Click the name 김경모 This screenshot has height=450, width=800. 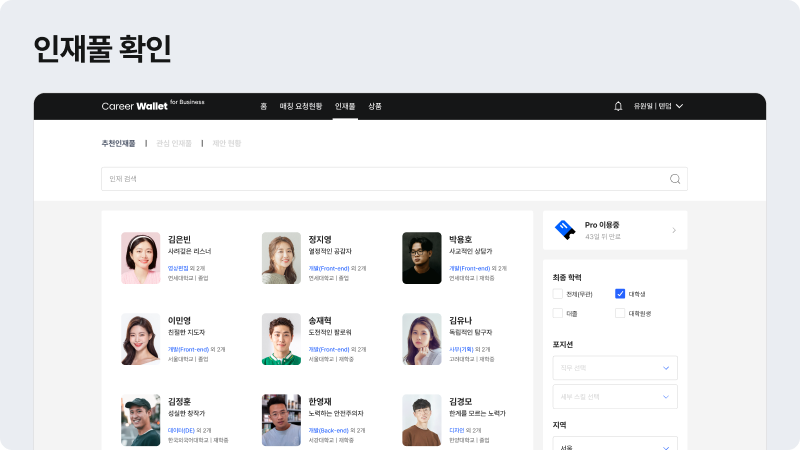pos(460,402)
